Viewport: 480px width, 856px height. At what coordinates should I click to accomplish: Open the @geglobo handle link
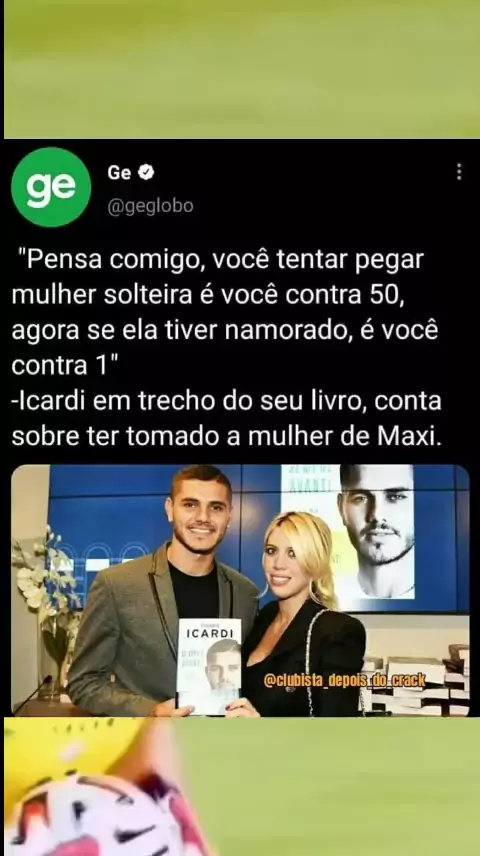(x=150, y=206)
